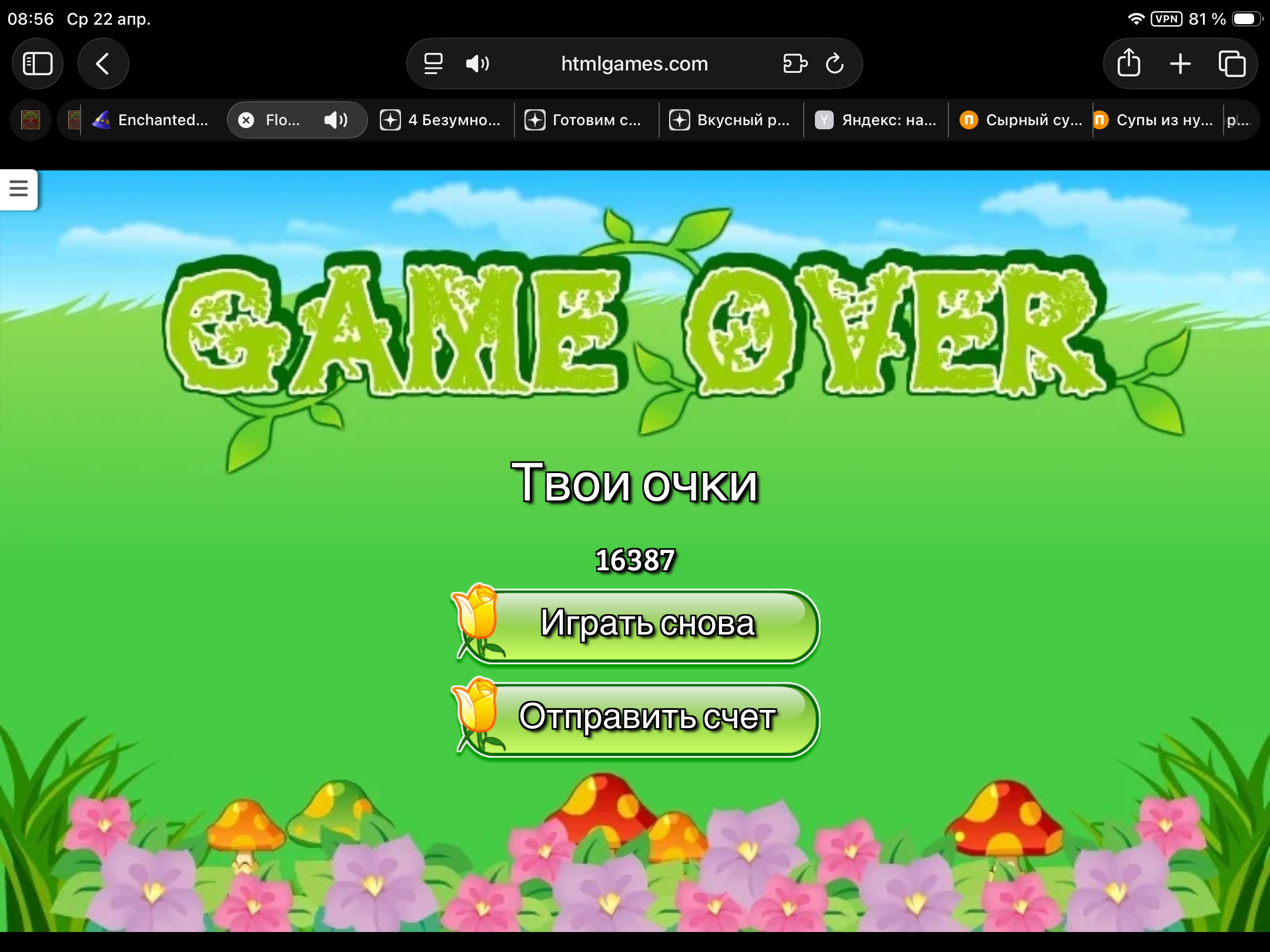Open the page reader menu icon
This screenshot has width=1270, height=952.
point(433,63)
